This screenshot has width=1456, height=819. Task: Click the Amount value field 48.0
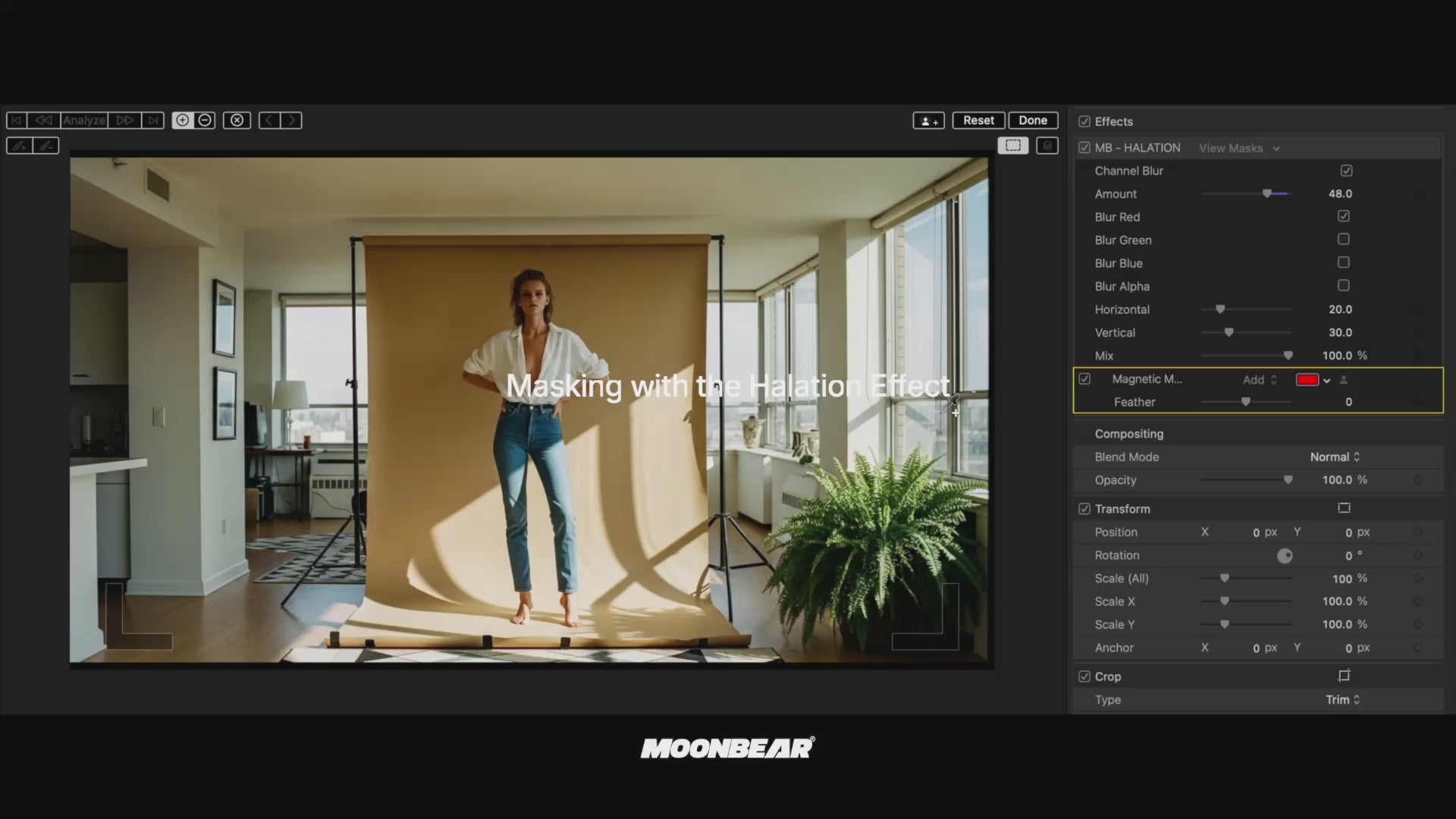[1339, 194]
